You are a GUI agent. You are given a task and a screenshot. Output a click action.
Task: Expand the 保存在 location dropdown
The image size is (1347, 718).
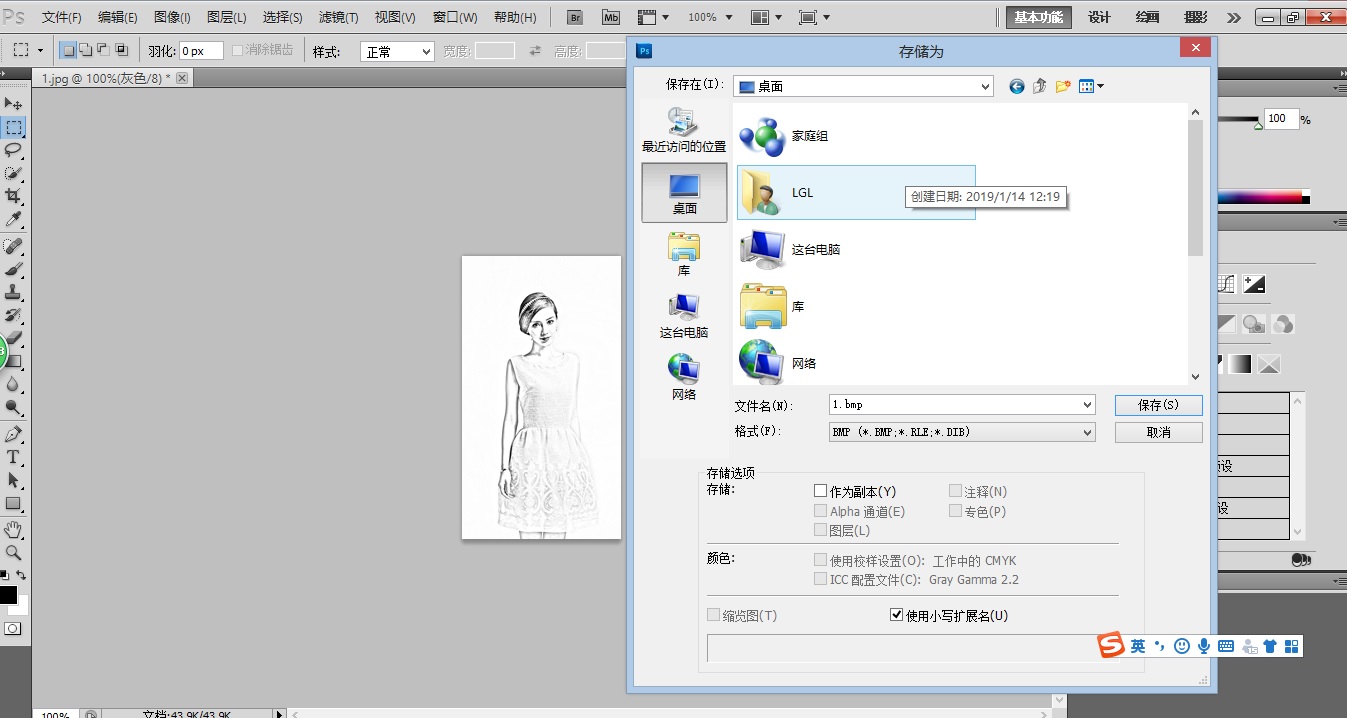tap(863, 87)
